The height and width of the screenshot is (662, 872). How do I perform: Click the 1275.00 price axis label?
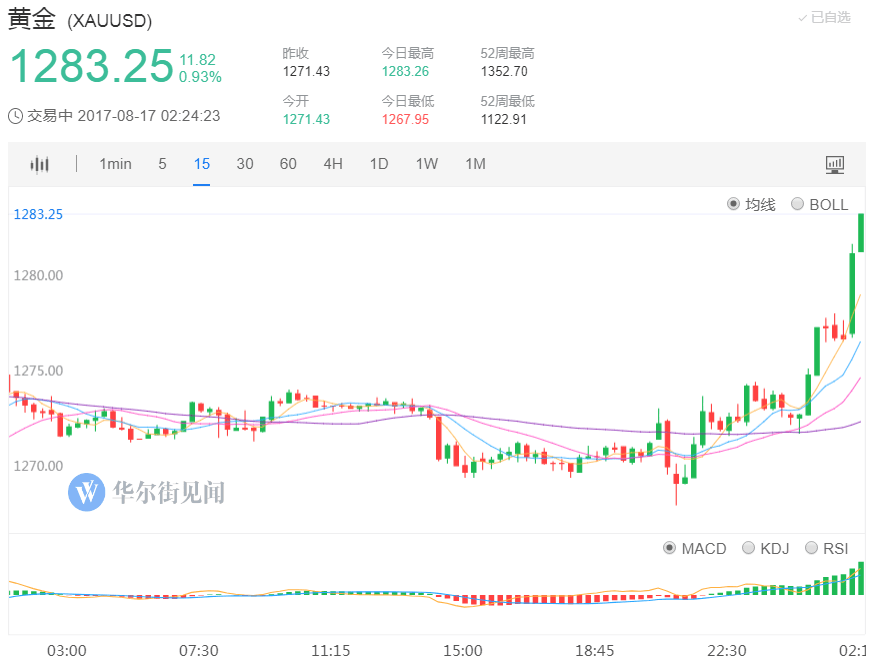click(38, 370)
